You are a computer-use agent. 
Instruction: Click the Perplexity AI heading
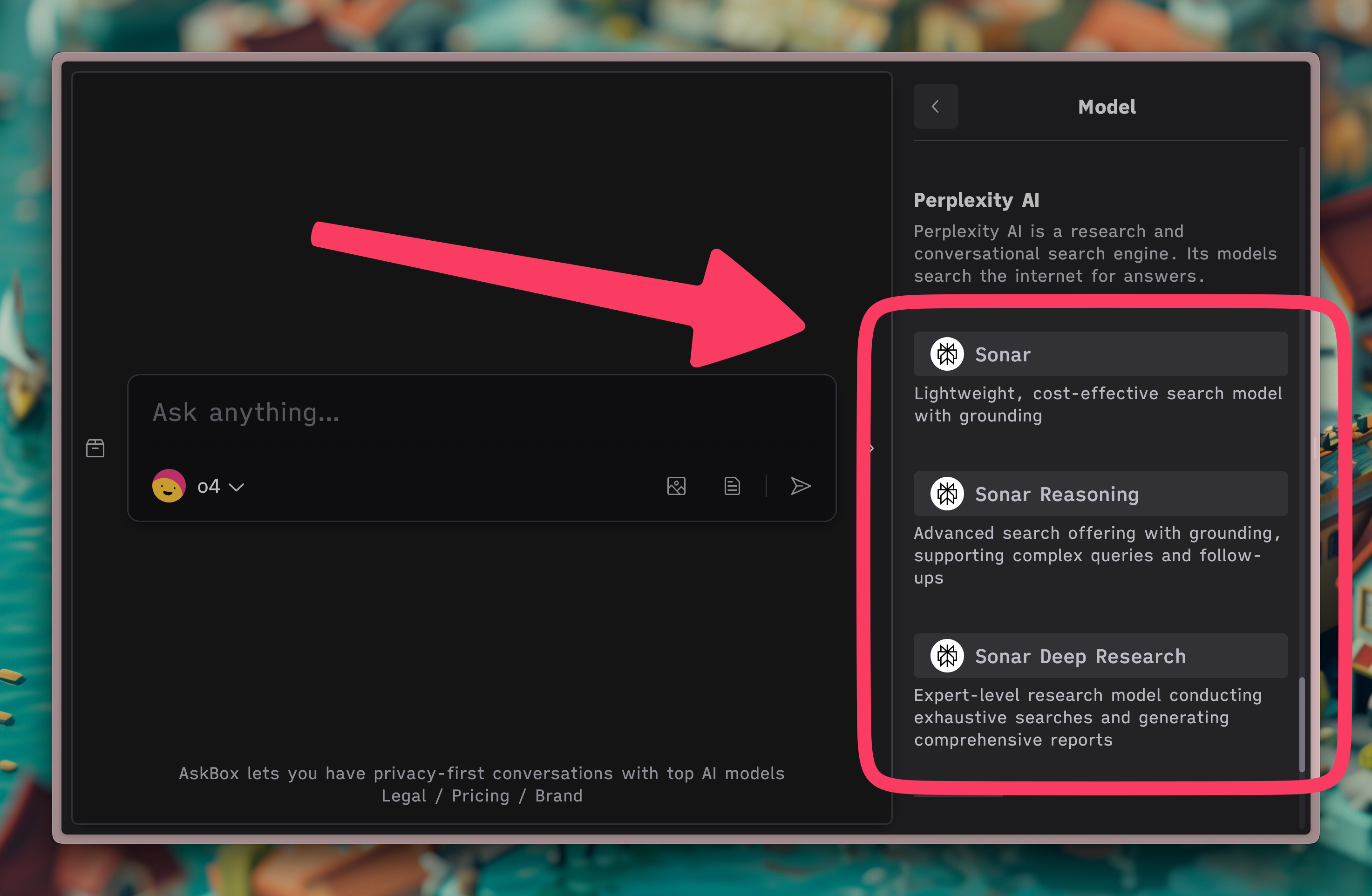click(x=977, y=200)
